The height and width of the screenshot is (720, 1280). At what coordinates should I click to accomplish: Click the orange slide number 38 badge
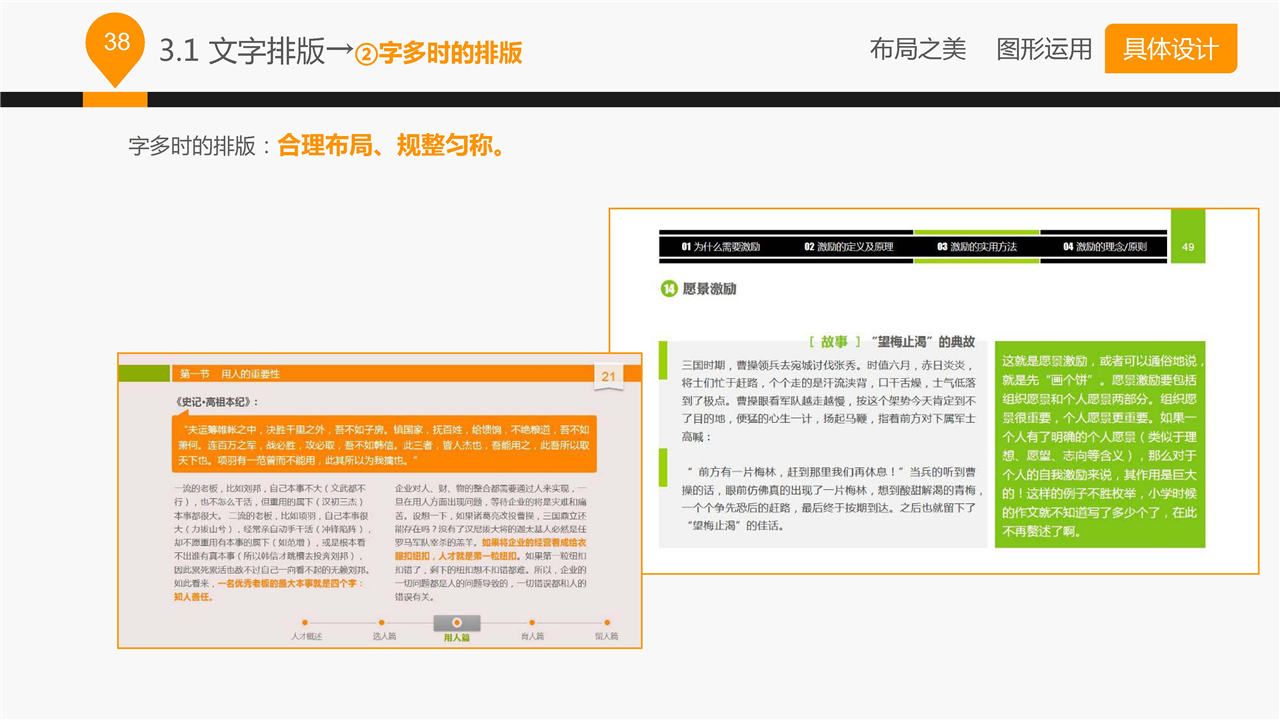click(116, 43)
